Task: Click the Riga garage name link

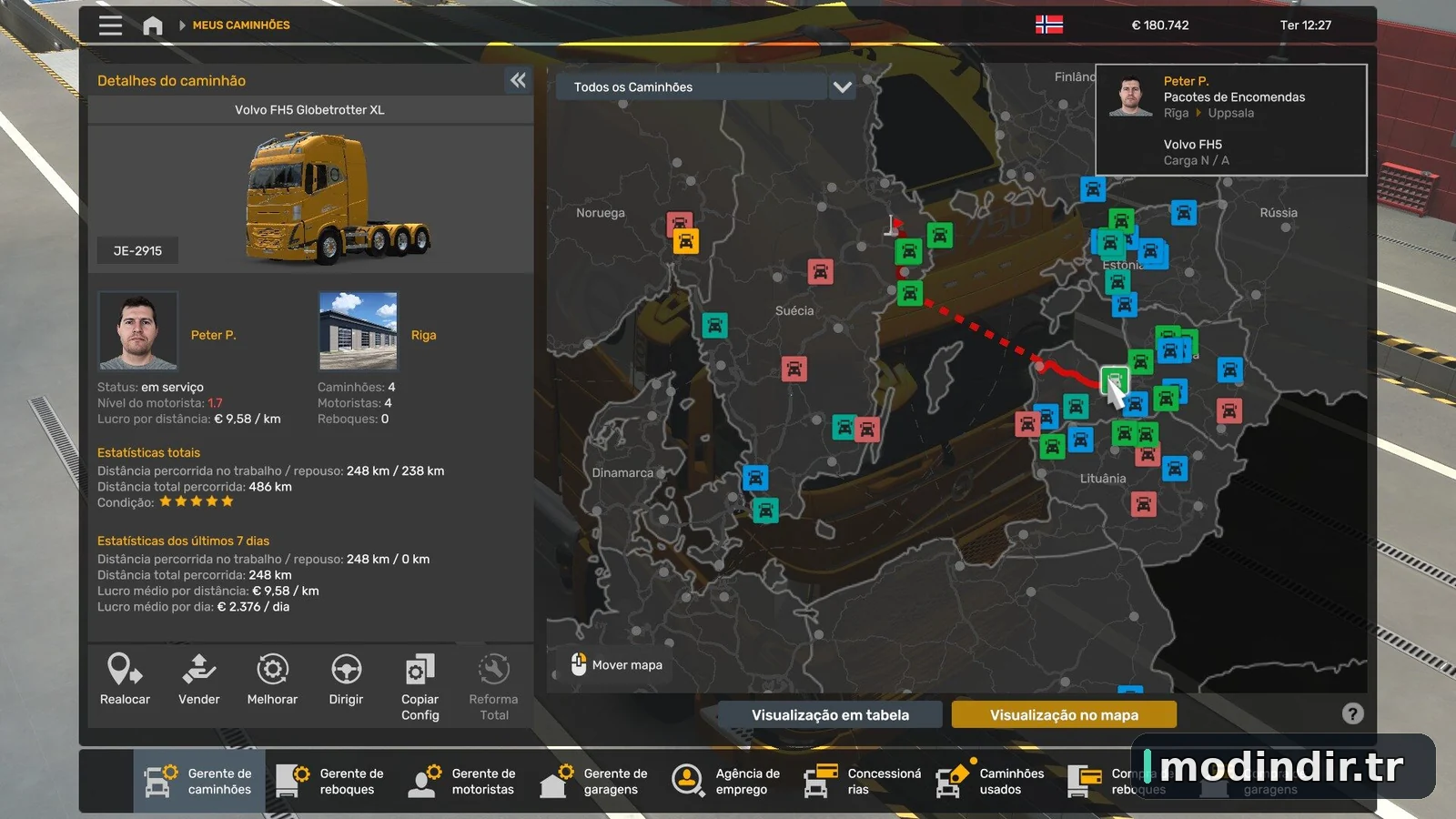Action: click(423, 335)
